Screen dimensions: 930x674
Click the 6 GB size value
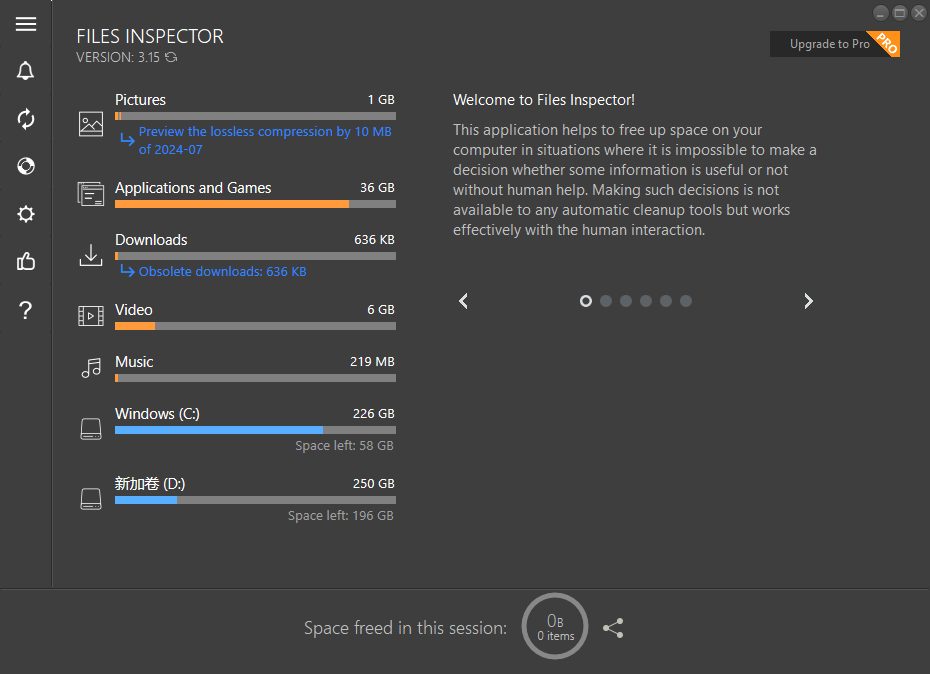381,310
